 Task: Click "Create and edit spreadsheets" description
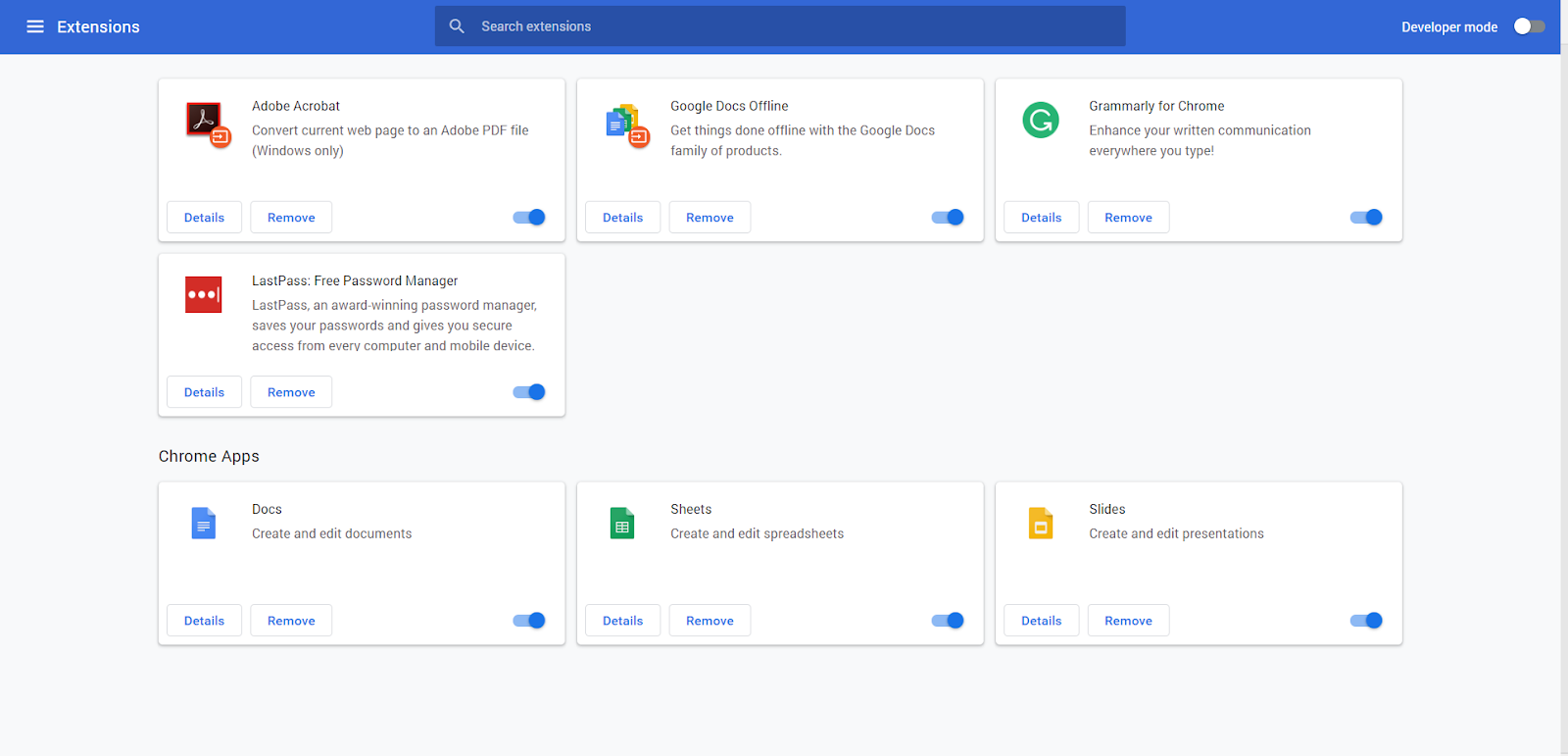click(757, 533)
